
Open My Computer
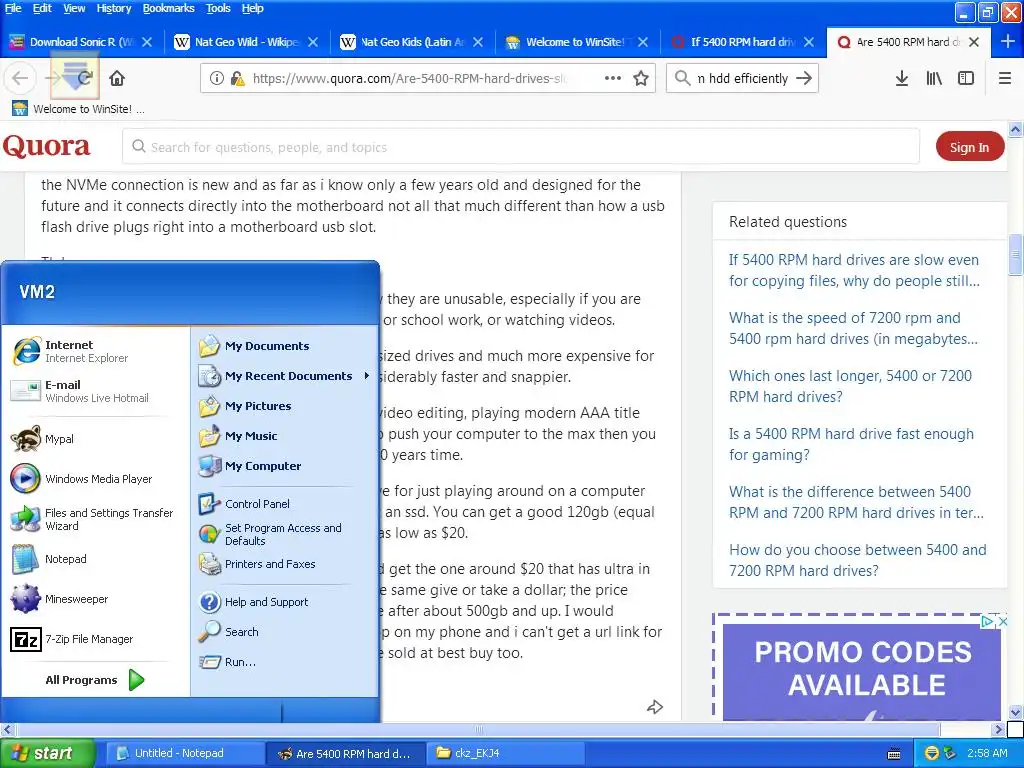pyautogui.click(x=249, y=466)
